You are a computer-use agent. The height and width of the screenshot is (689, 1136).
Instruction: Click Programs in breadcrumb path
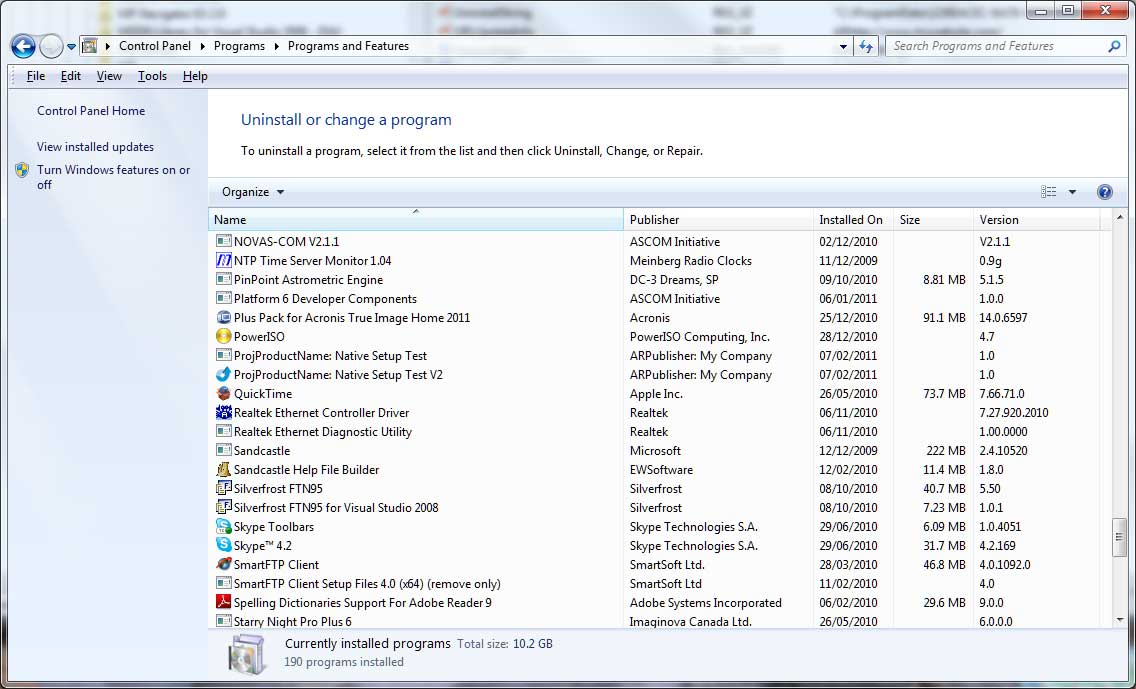click(x=239, y=46)
